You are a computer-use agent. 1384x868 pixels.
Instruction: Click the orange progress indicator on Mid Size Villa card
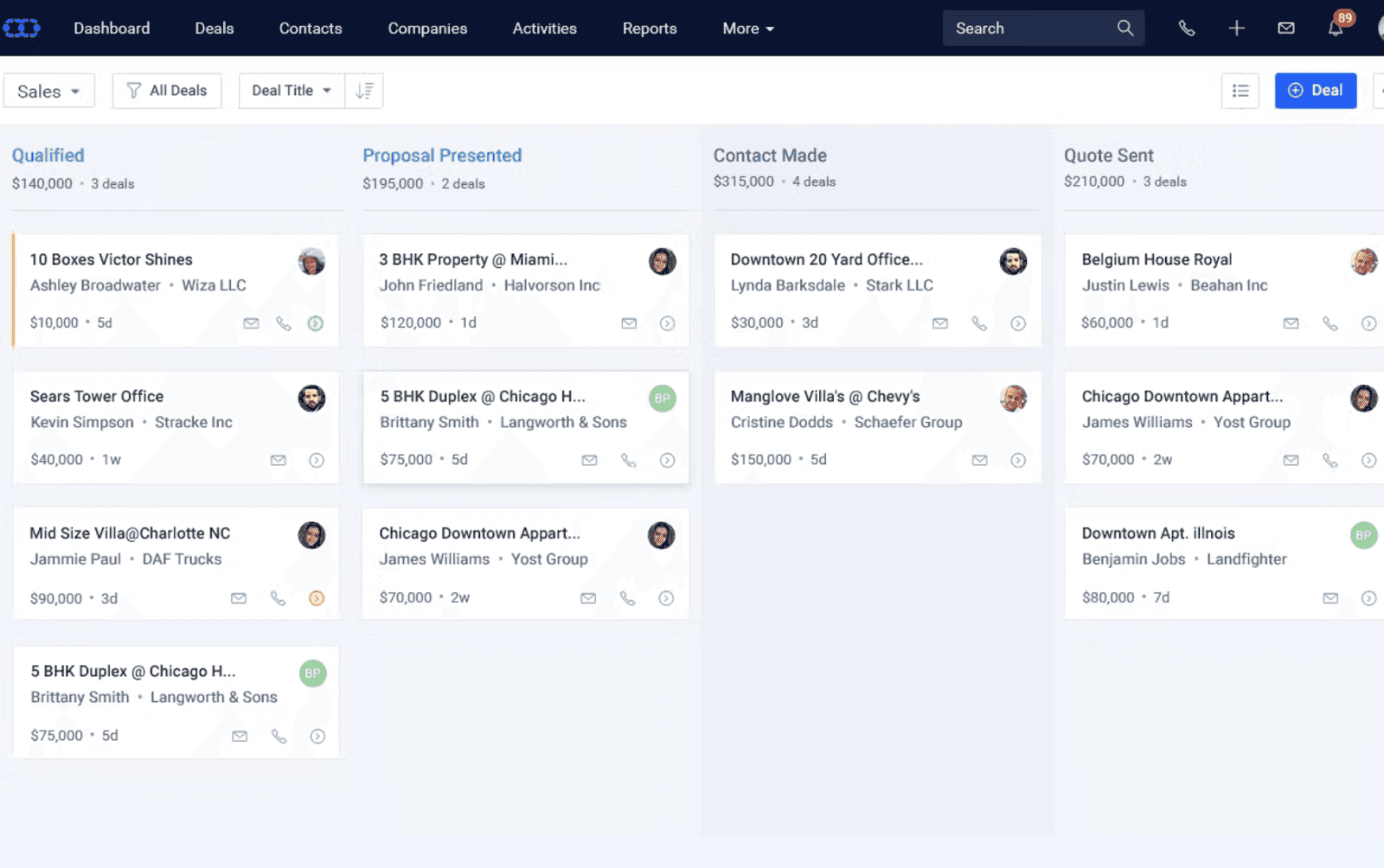click(316, 597)
